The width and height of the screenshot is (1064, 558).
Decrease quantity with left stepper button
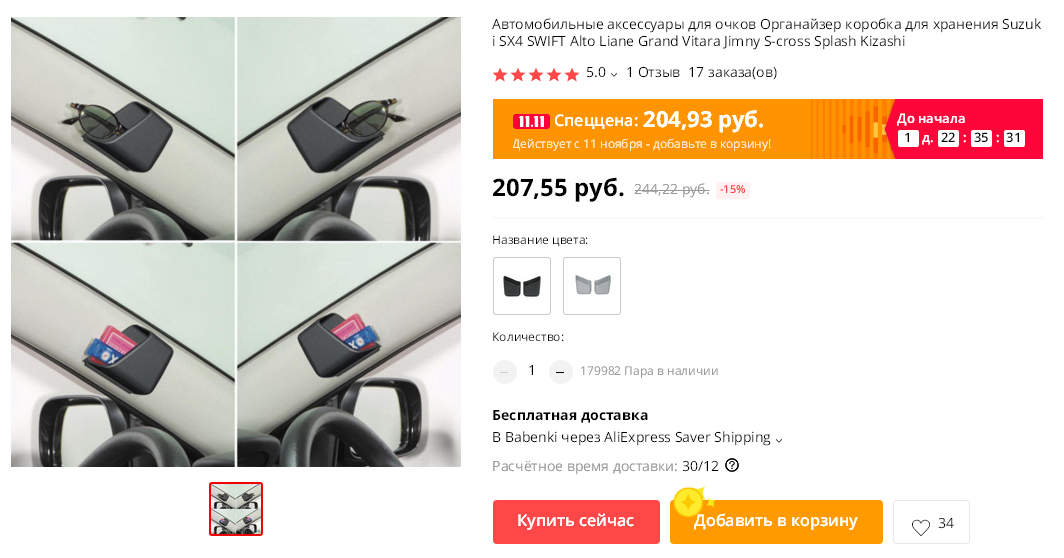pyautogui.click(x=504, y=371)
